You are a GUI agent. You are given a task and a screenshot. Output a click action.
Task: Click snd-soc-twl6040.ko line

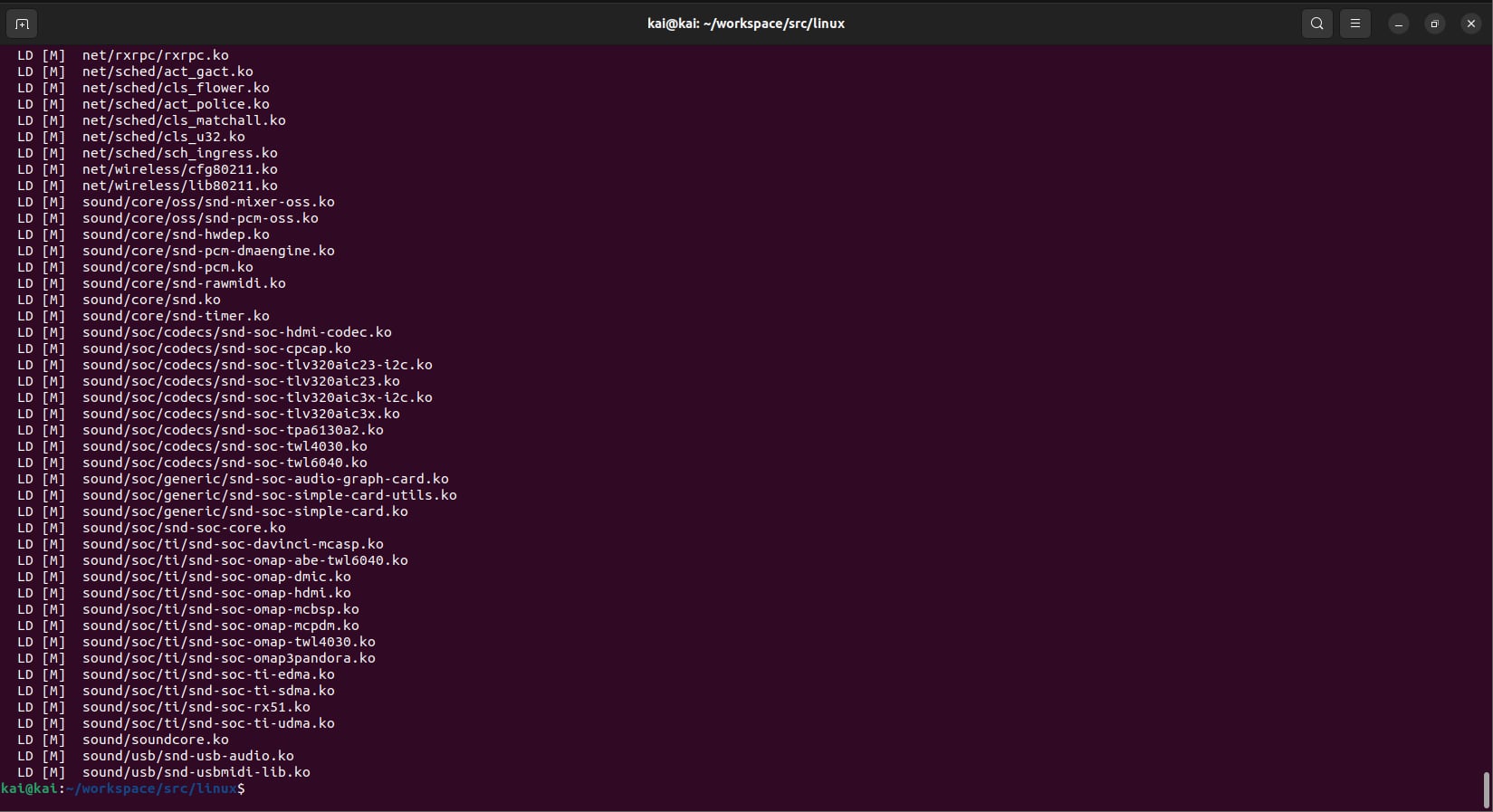[192, 463]
